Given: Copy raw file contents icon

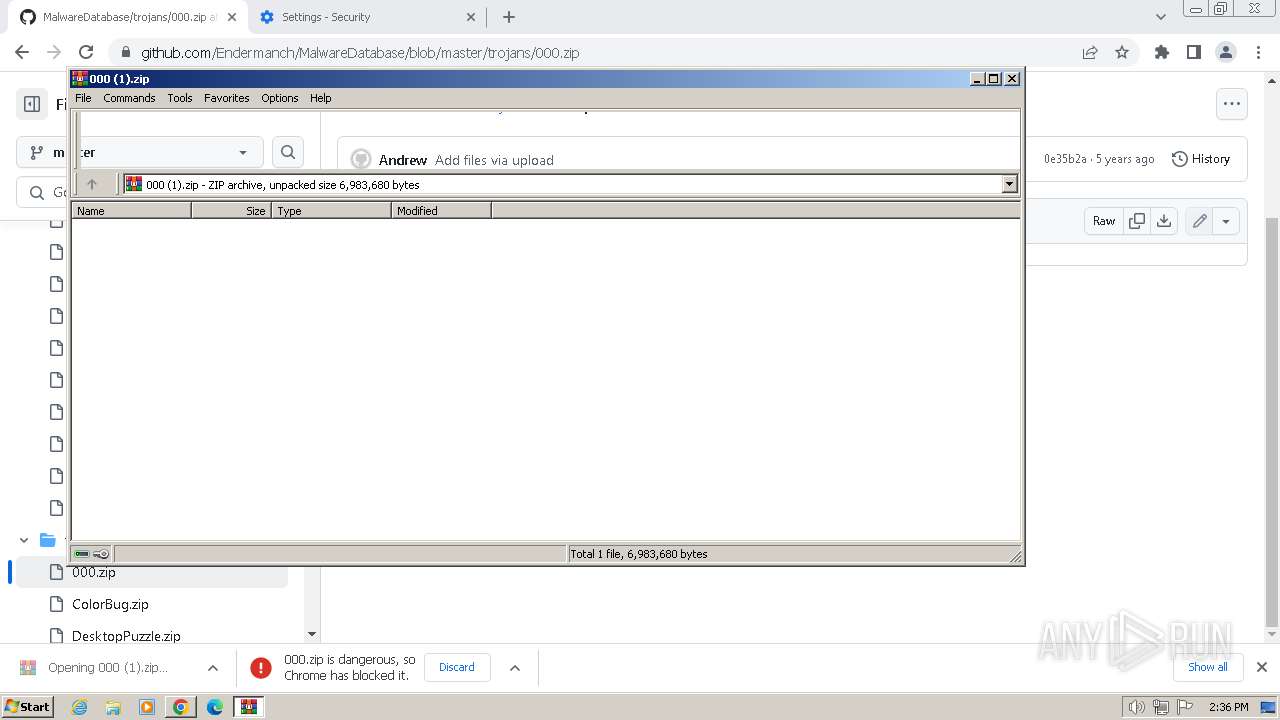Looking at the screenshot, I should [1137, 221].
